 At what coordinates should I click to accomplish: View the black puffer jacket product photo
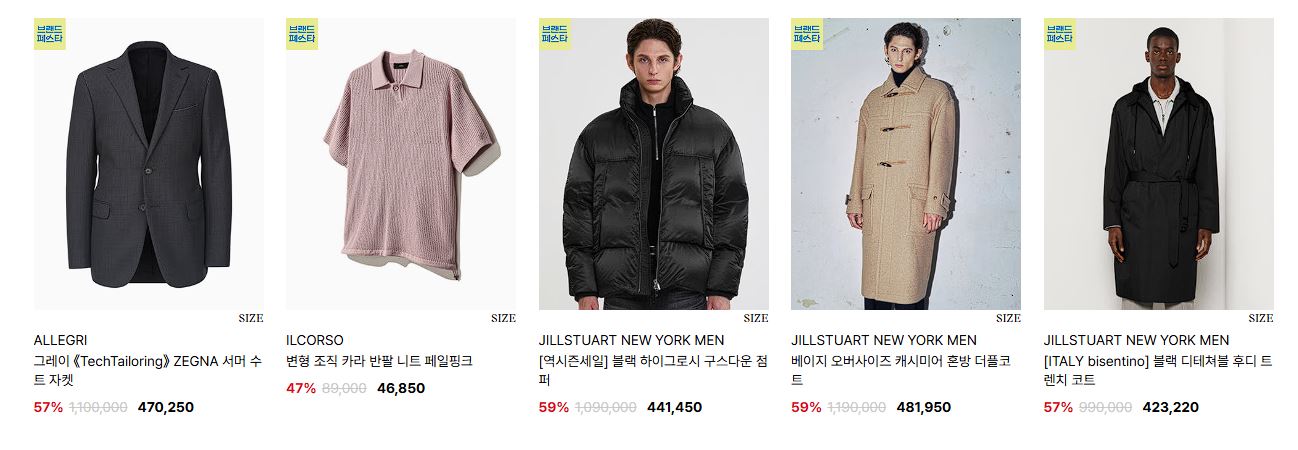tap(654, 164)
